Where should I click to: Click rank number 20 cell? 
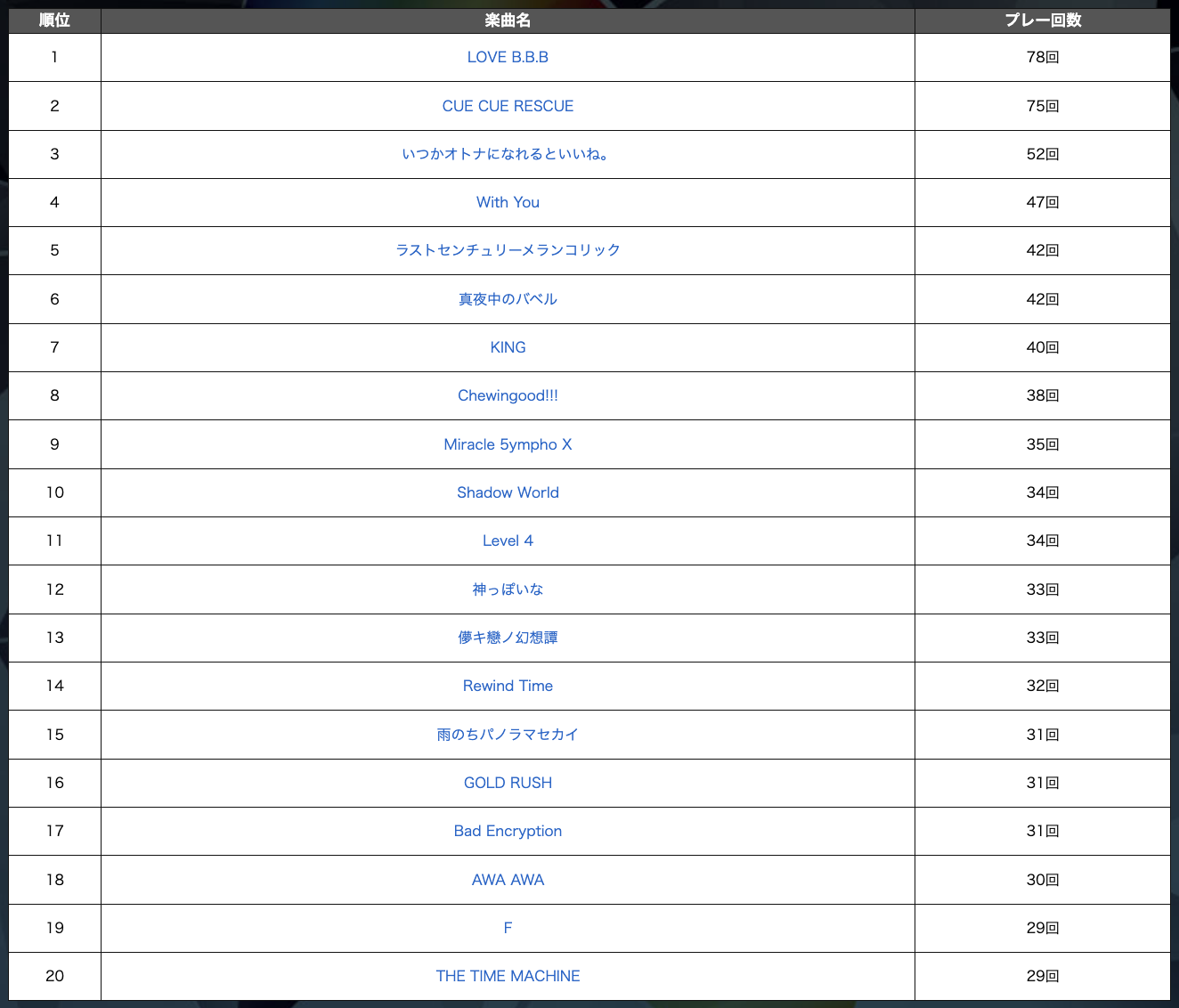pyautogui.click(x=54, y=976)
